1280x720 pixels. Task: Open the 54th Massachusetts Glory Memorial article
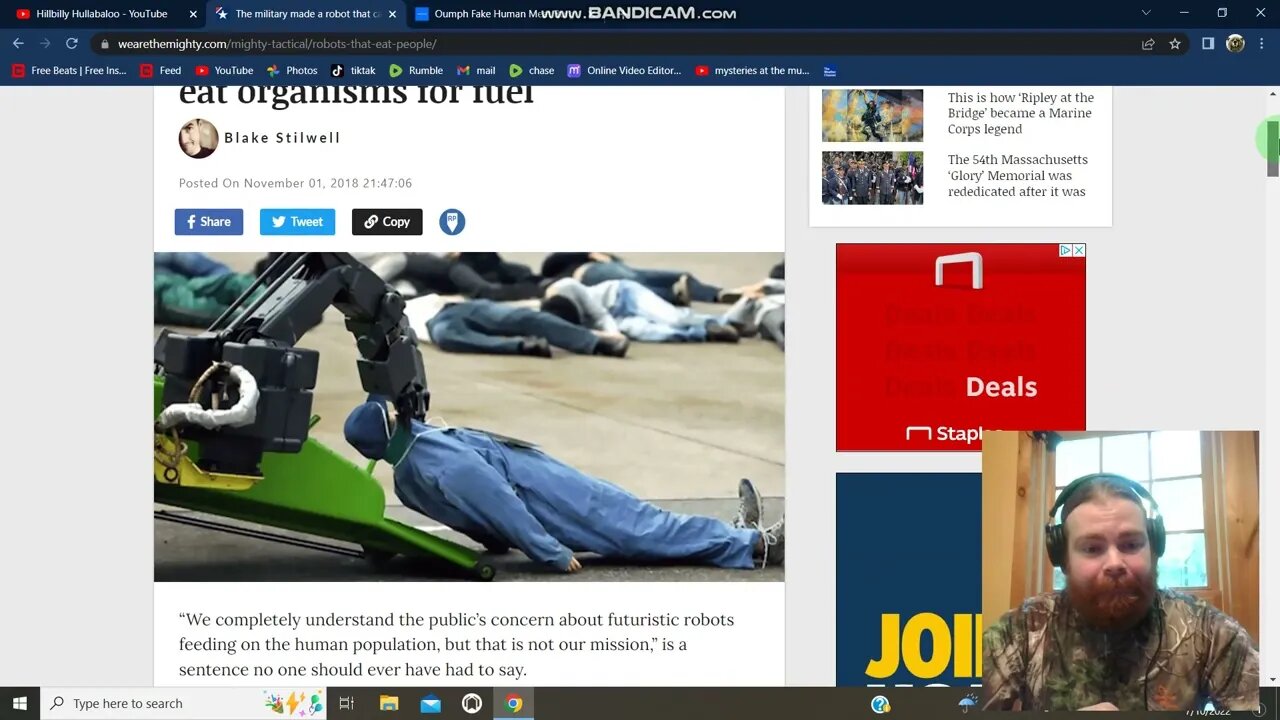[x=1018, y=175]
